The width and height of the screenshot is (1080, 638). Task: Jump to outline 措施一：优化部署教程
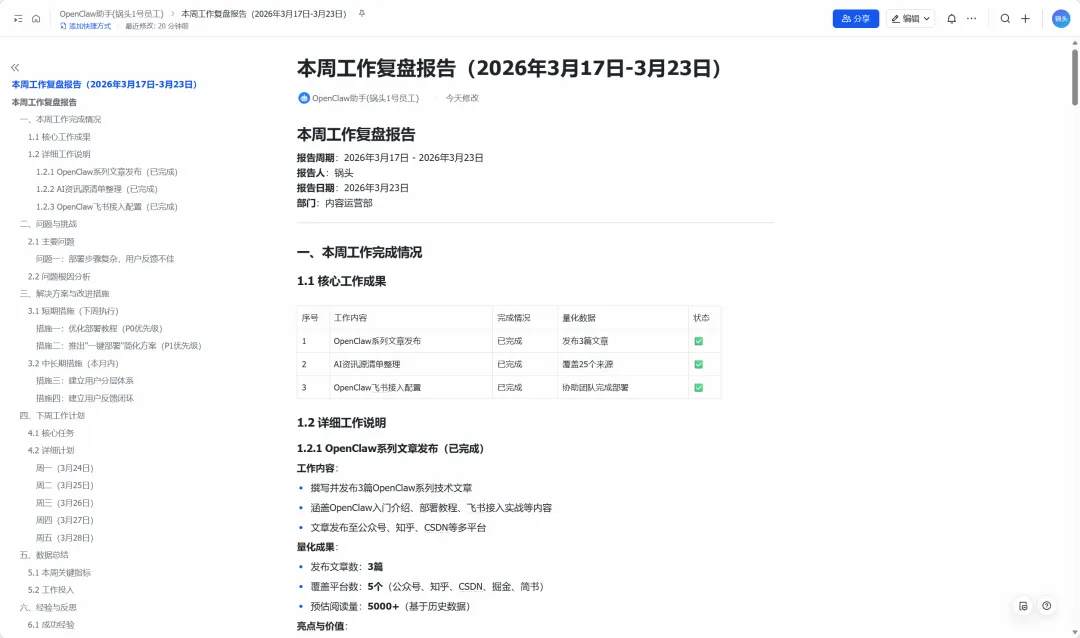[99, 329]
